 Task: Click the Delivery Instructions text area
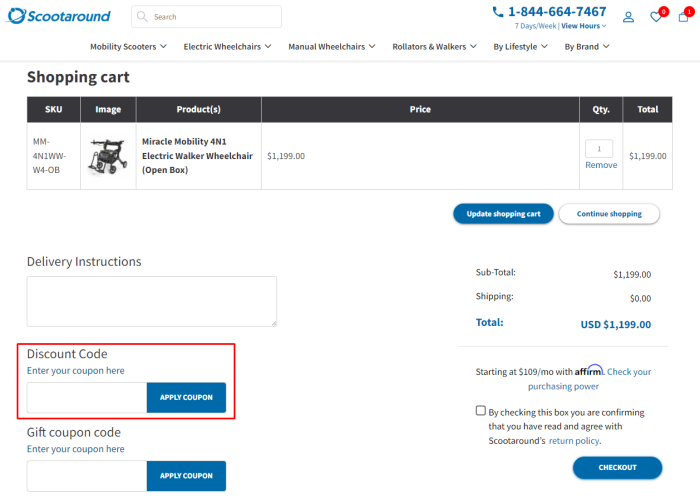(152, 301)
